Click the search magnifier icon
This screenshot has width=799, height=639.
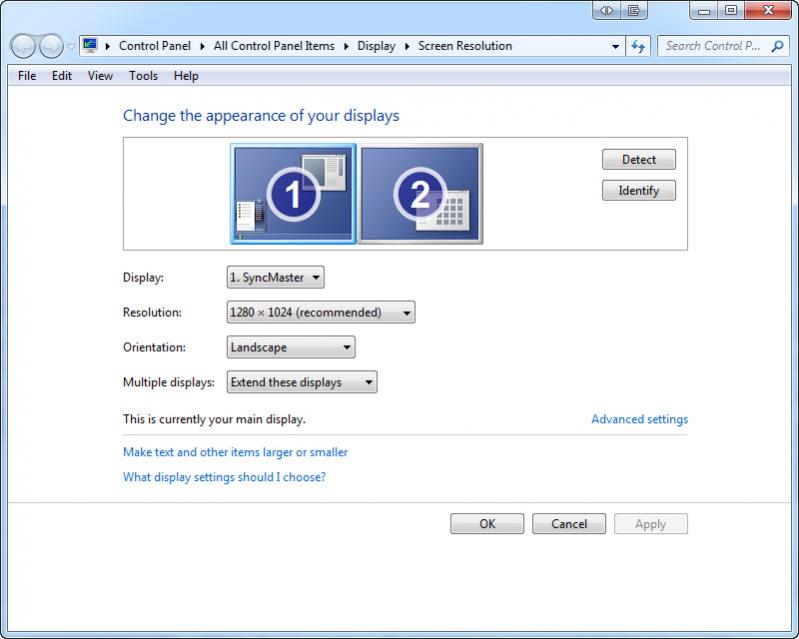777,46
